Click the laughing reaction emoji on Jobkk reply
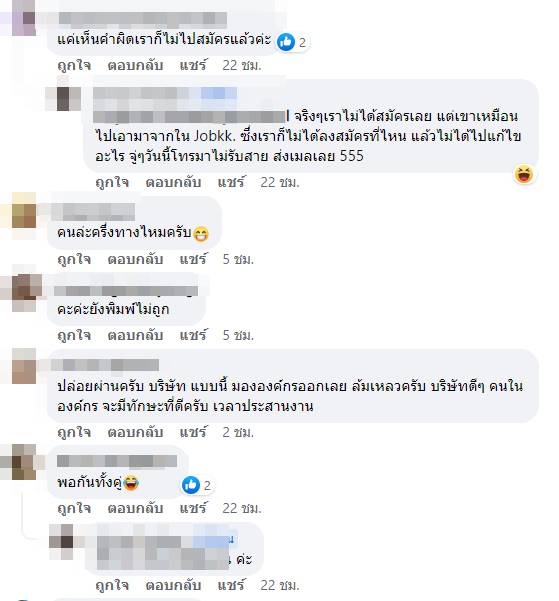559x601 pixels. point(524,175)
